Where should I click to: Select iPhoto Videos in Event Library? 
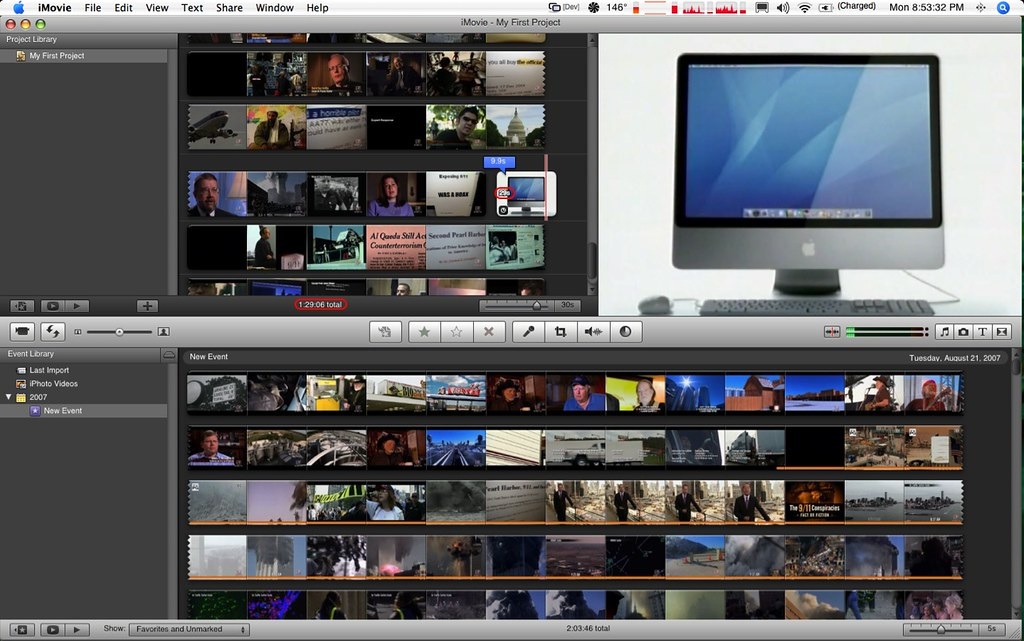pos(53,384)
